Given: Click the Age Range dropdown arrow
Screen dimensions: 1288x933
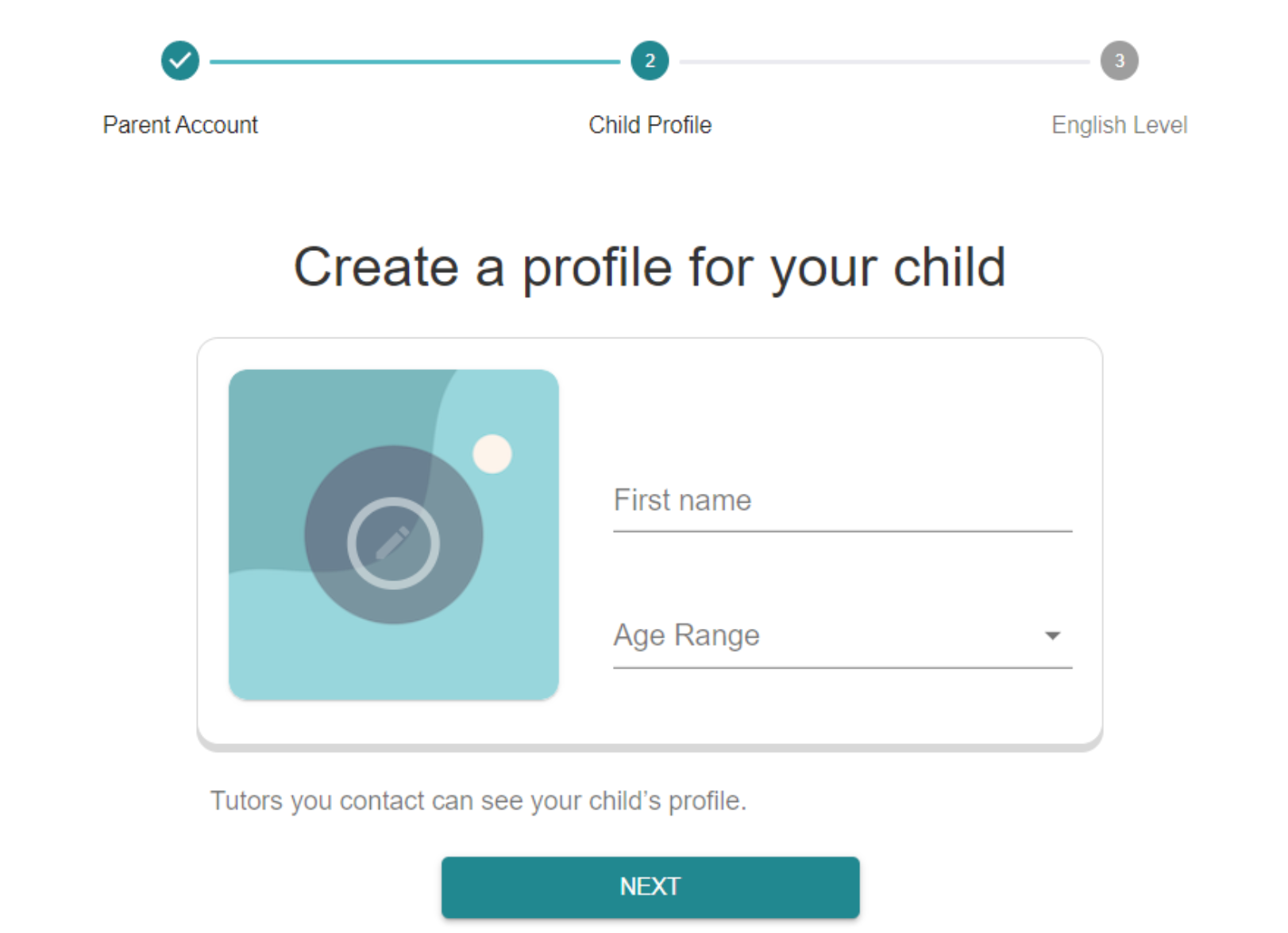Looking at the screenshot, I should 1052,635.
